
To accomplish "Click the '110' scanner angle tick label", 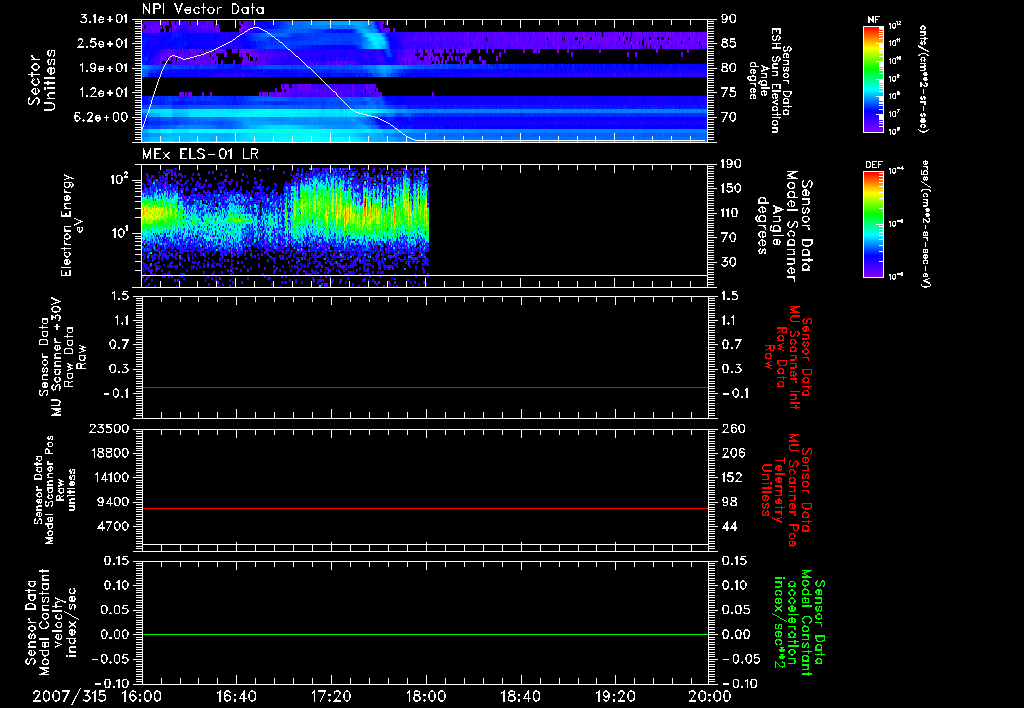I will [731, 213].
